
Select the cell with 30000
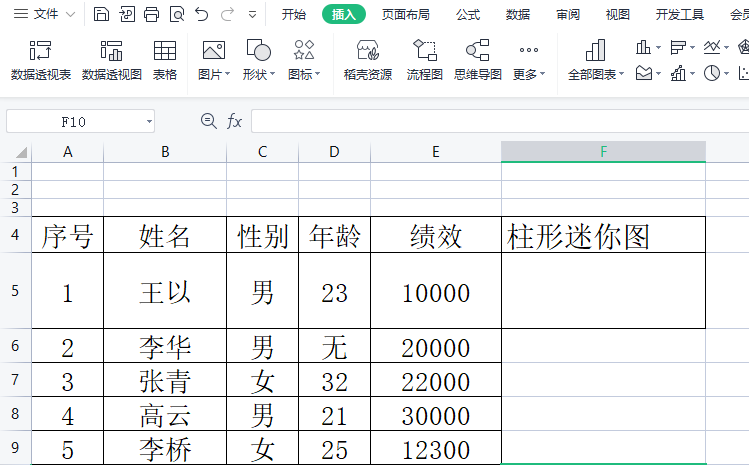pos(436,413)
